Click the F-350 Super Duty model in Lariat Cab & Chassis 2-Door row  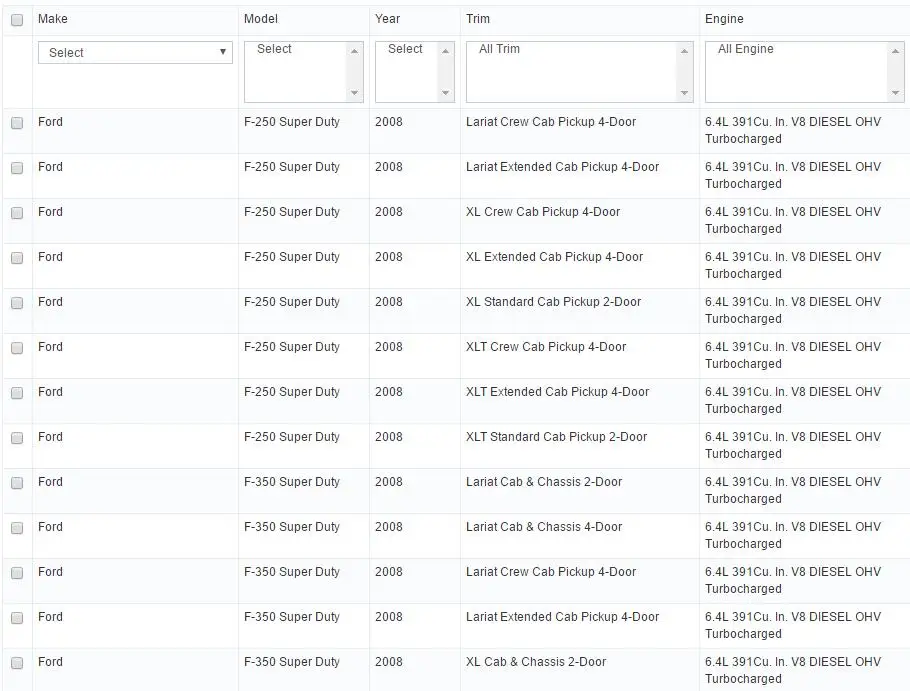(291, 482)
